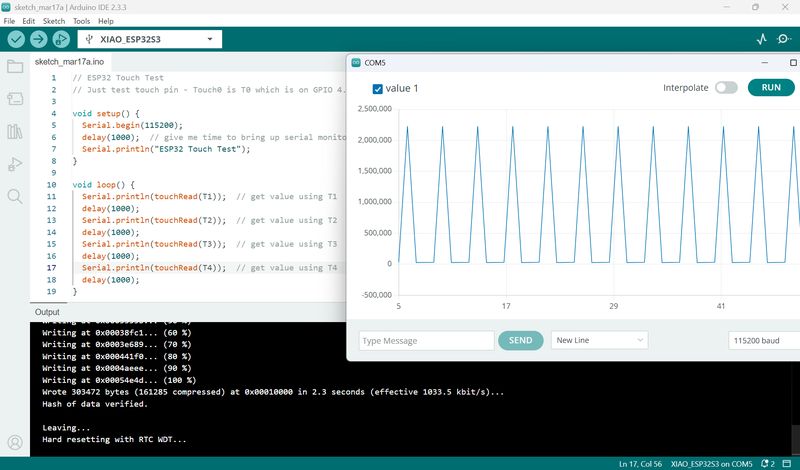Click the Verify sketch checkmark button
Viewport: 800px width, 470px height.
point(16,39)
